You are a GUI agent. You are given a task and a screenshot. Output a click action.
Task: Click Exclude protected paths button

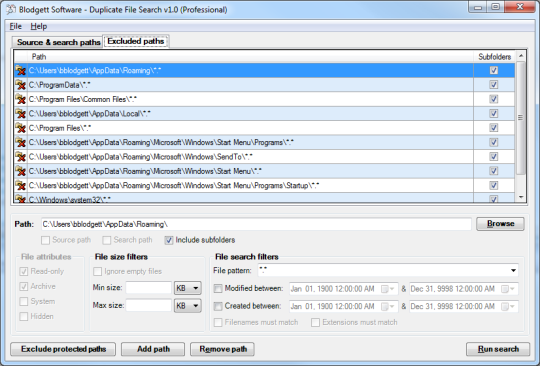pyautogui.click(x=63, y=349)
